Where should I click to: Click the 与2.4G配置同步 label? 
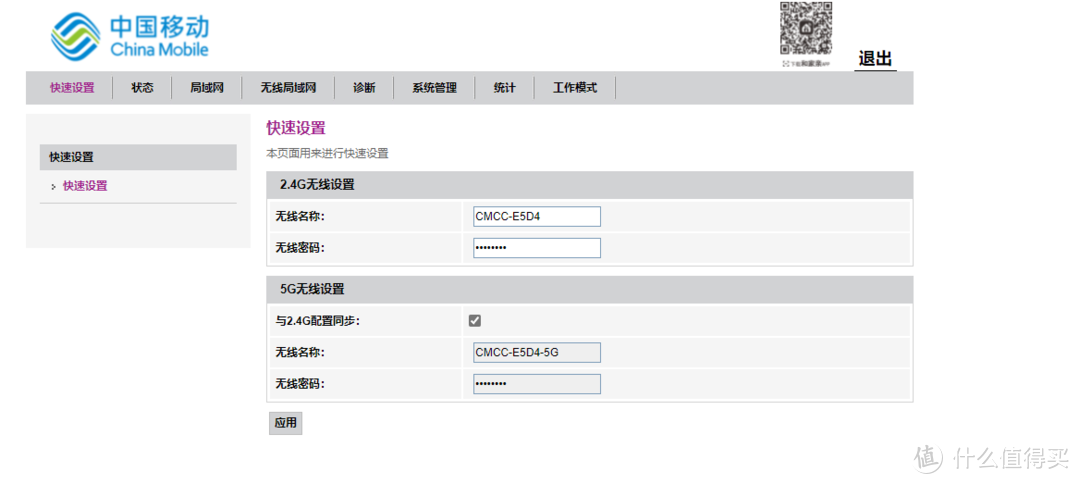click(x=318, y=321)
